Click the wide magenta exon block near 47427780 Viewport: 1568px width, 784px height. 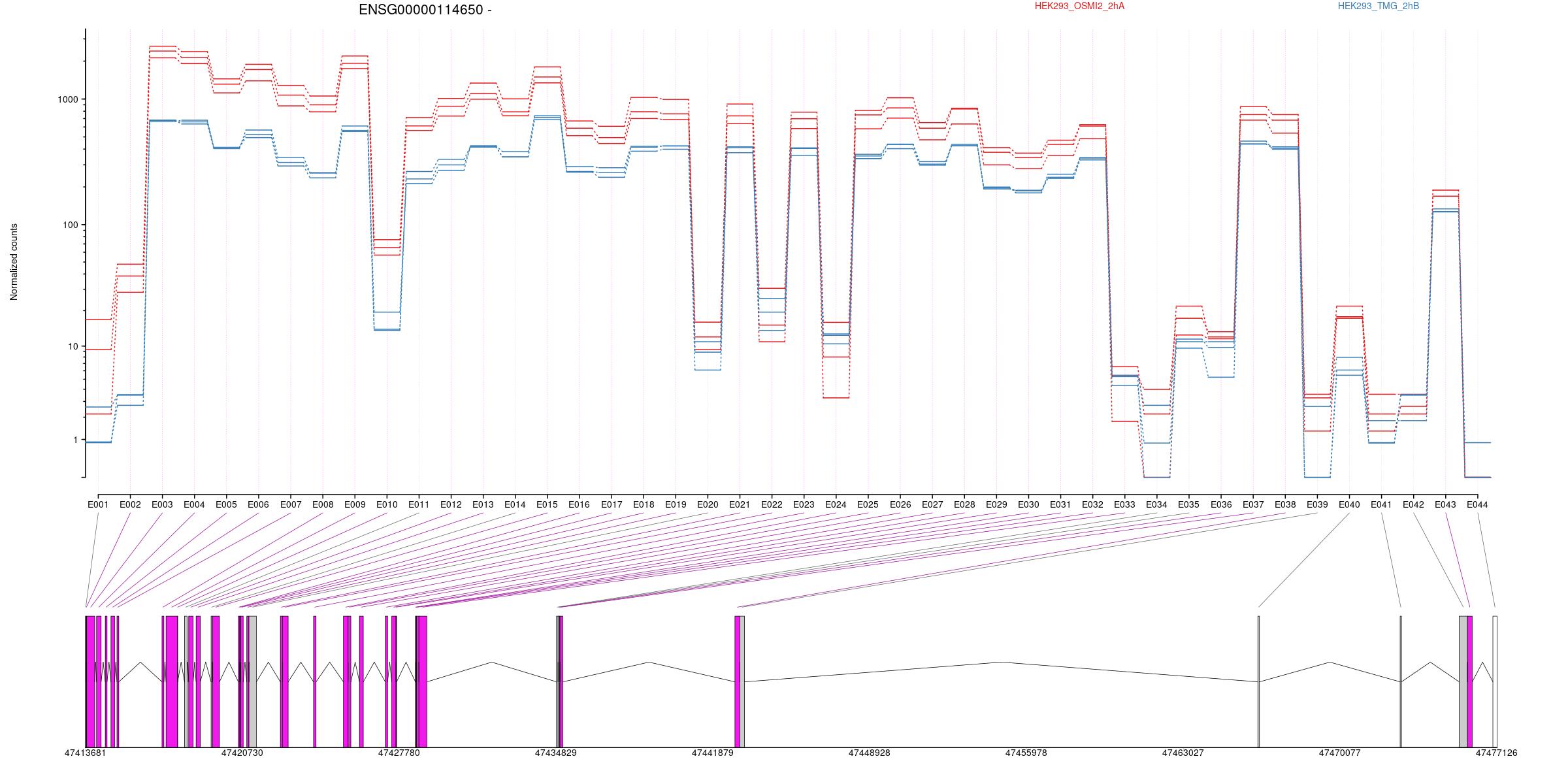[422, 681]
